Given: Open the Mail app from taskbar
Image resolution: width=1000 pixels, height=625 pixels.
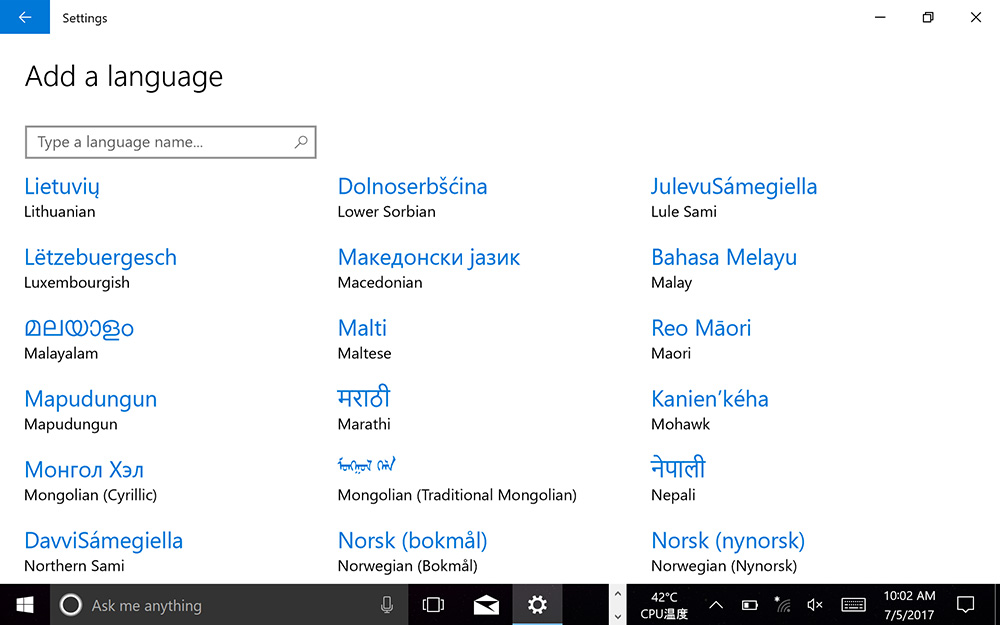Looking at the screenshot, I should click(486, 605).
